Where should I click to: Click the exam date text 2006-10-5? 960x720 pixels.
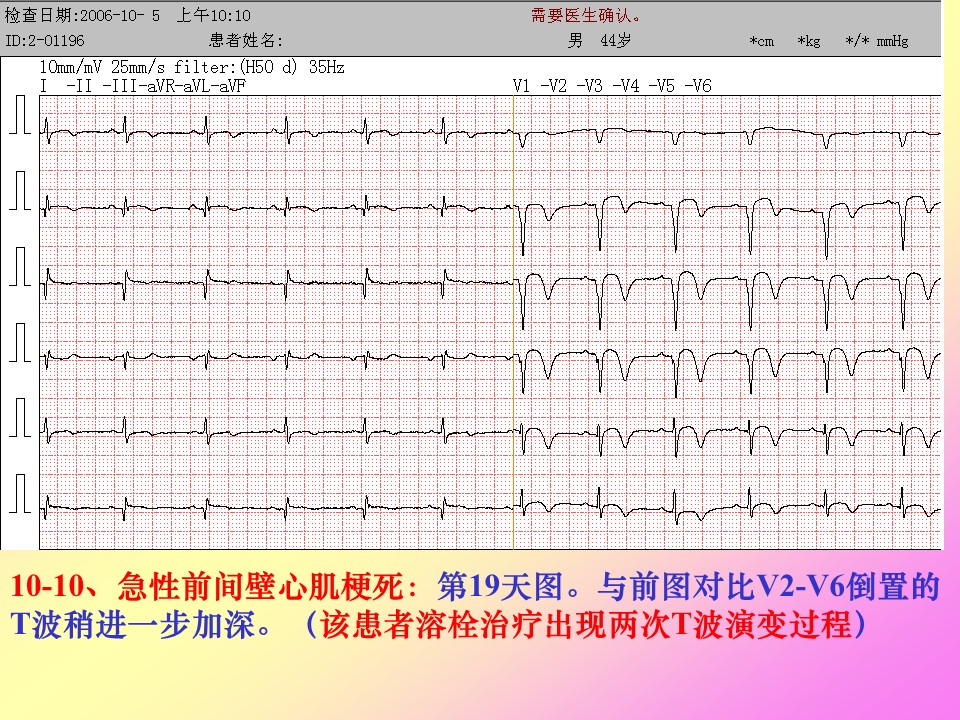[x=120, y=15]
